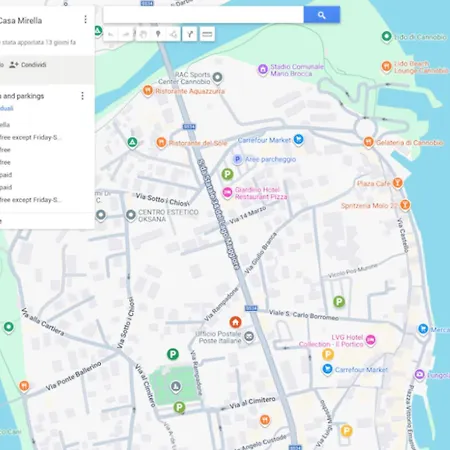This screenshot has height=450, width=450.
Task: Redo the map edit
Action: pyautogui.click(x=126, y=34)
